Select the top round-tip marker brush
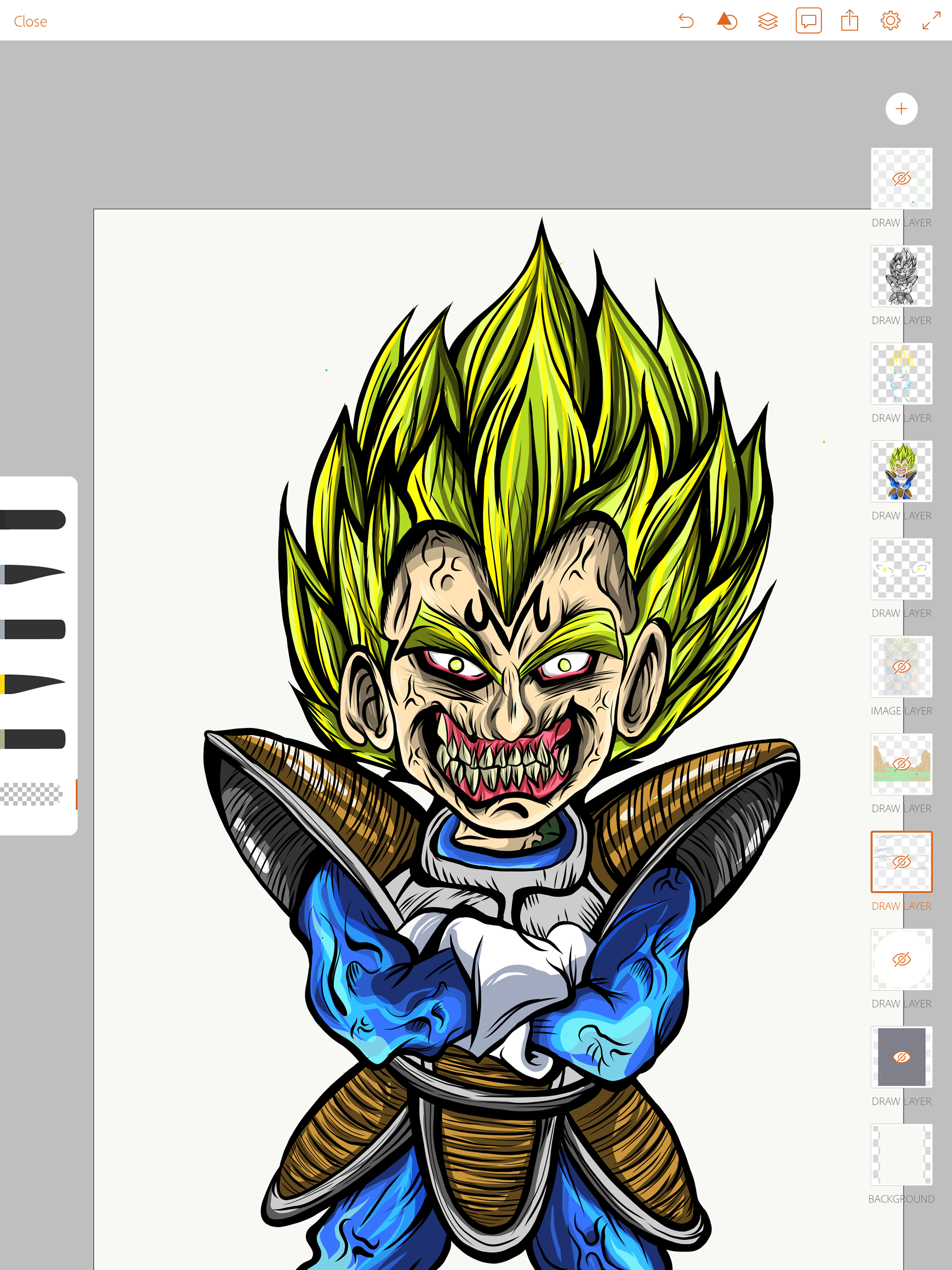The width and height of the screenshot is (952, 1270). click(33, 520)
